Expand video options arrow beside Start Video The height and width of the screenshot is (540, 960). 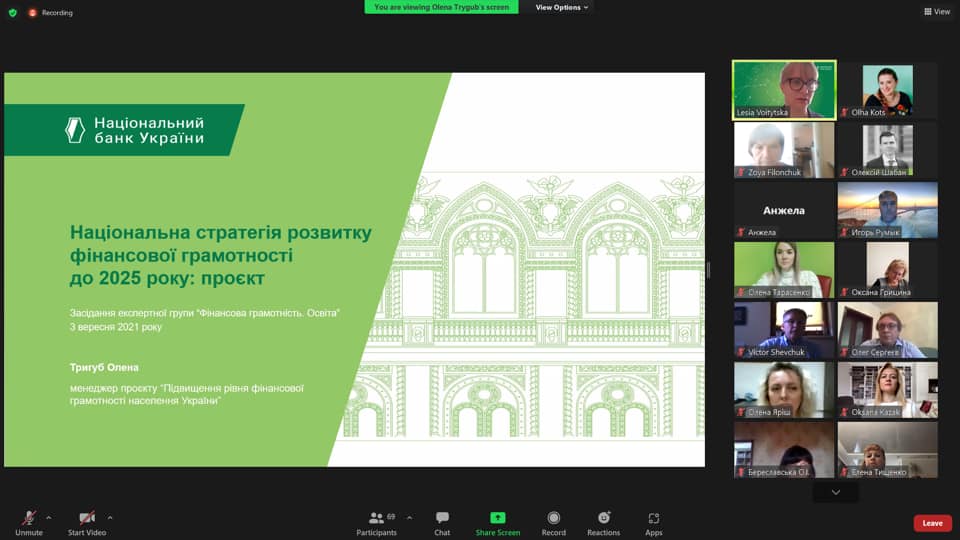(x=110, y=517)
